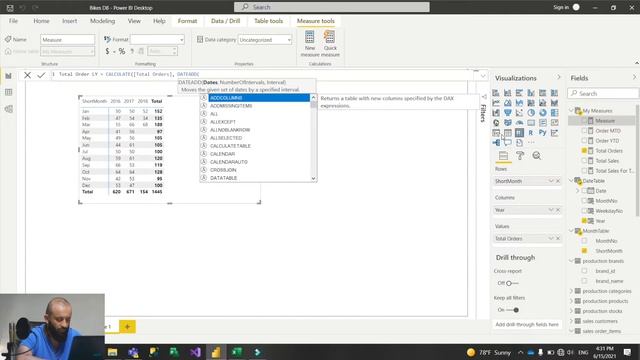Select the Matrix visual icon
Viewport: 640px width, 360px height.
(x=519, y=133)
